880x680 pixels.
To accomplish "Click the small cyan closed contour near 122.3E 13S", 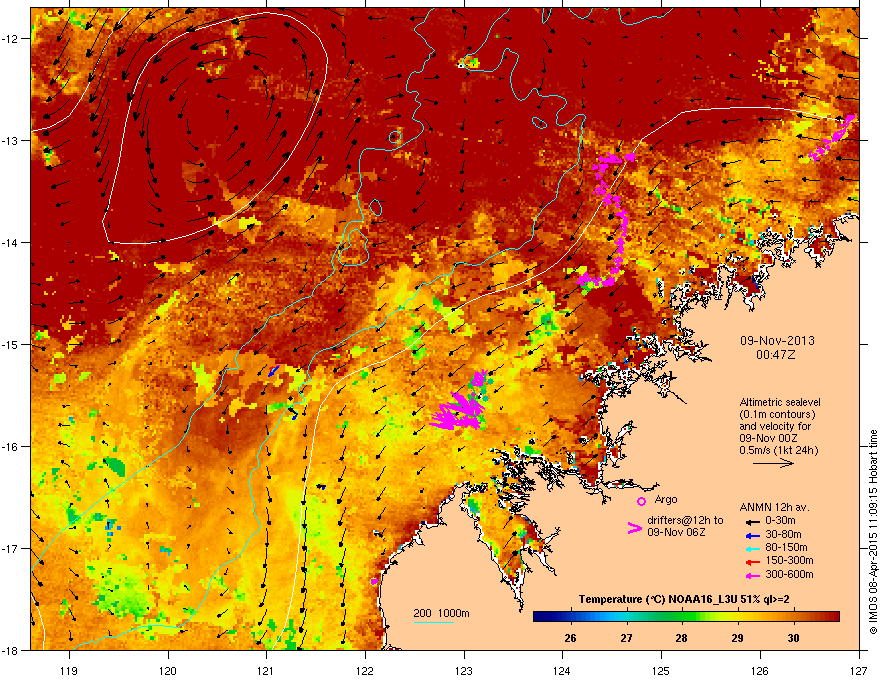I will (395, 136).
